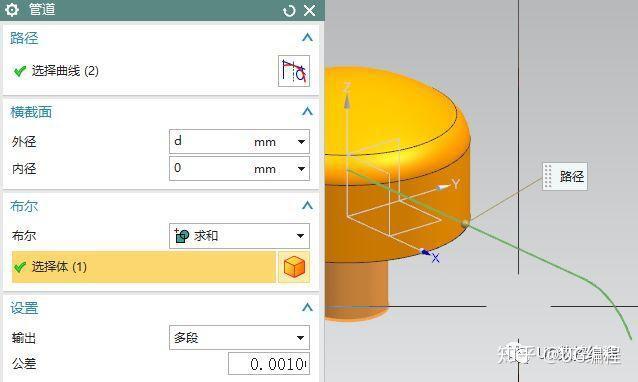
Task: Click the 内径 label
Action: coord(24,169)
